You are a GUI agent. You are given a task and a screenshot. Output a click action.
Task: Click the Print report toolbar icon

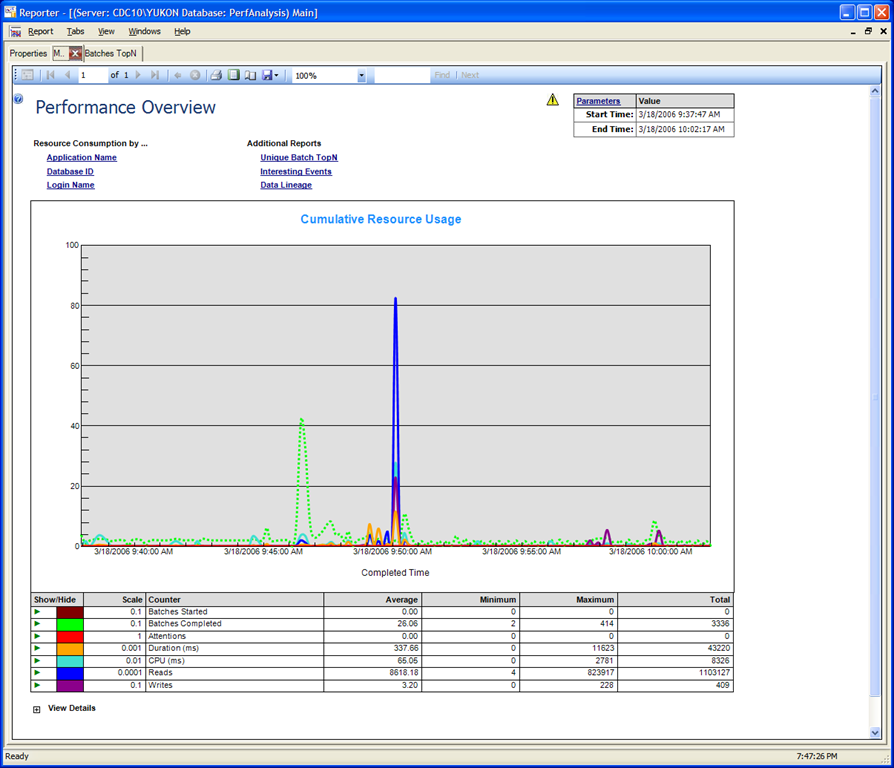[x=215, y=75]
